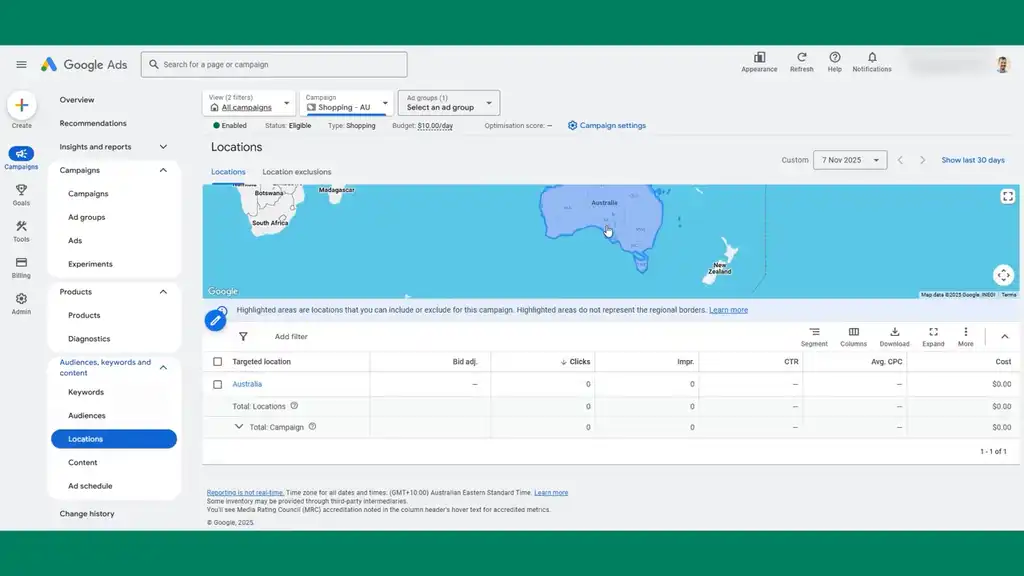Click the blue pencil edit locations button
The width and height of the screenshot is (1024, 576).
pyautogui.click(x=215, y=321)
